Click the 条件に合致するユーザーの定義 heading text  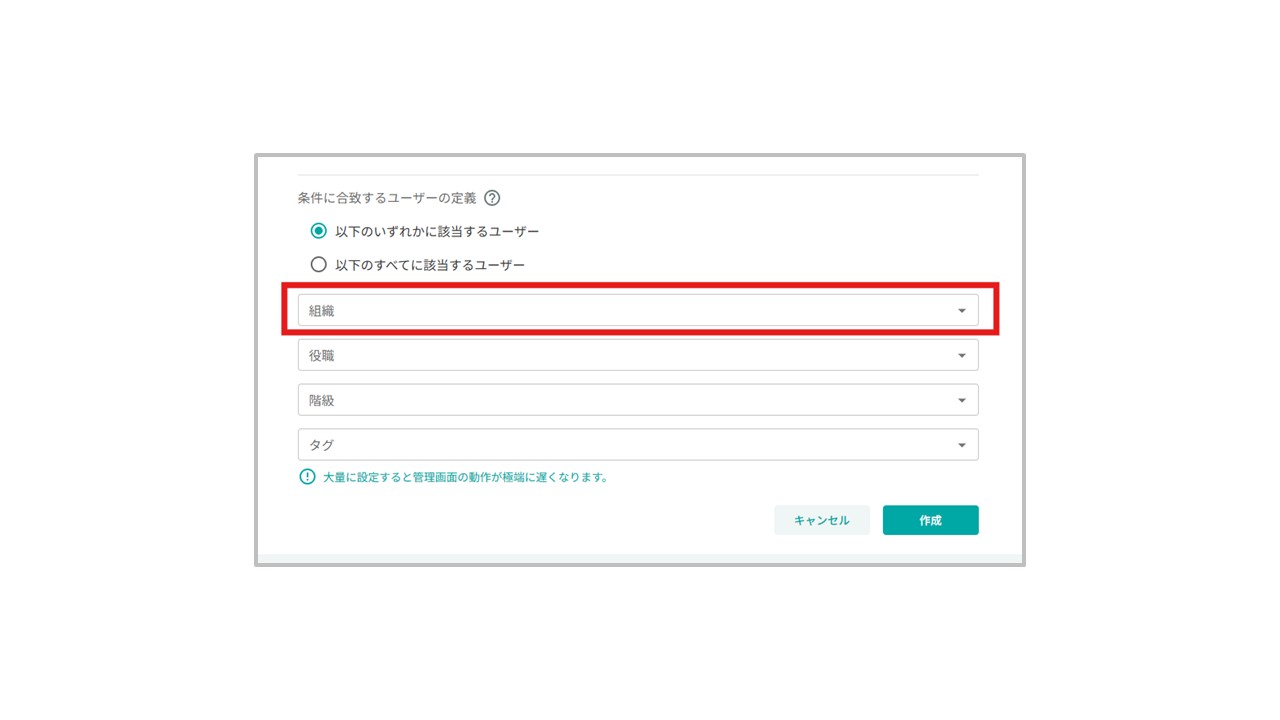(386, 198)
